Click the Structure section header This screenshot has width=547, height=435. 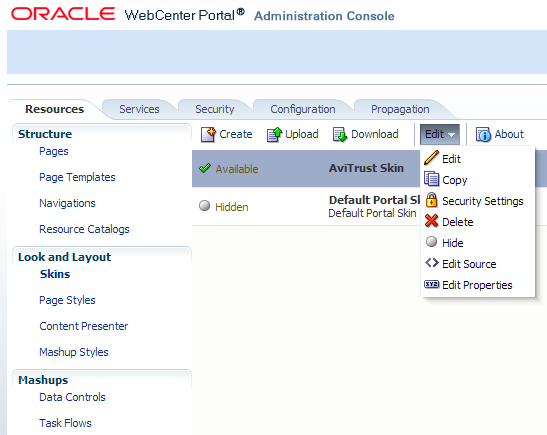[45, 134]
